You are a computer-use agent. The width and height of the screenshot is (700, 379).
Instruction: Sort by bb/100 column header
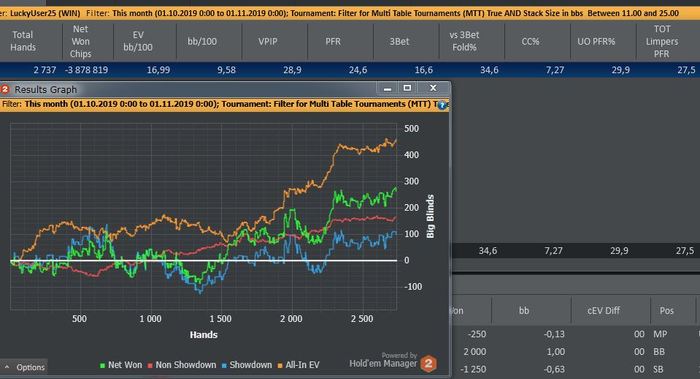[x=202, y=41]
